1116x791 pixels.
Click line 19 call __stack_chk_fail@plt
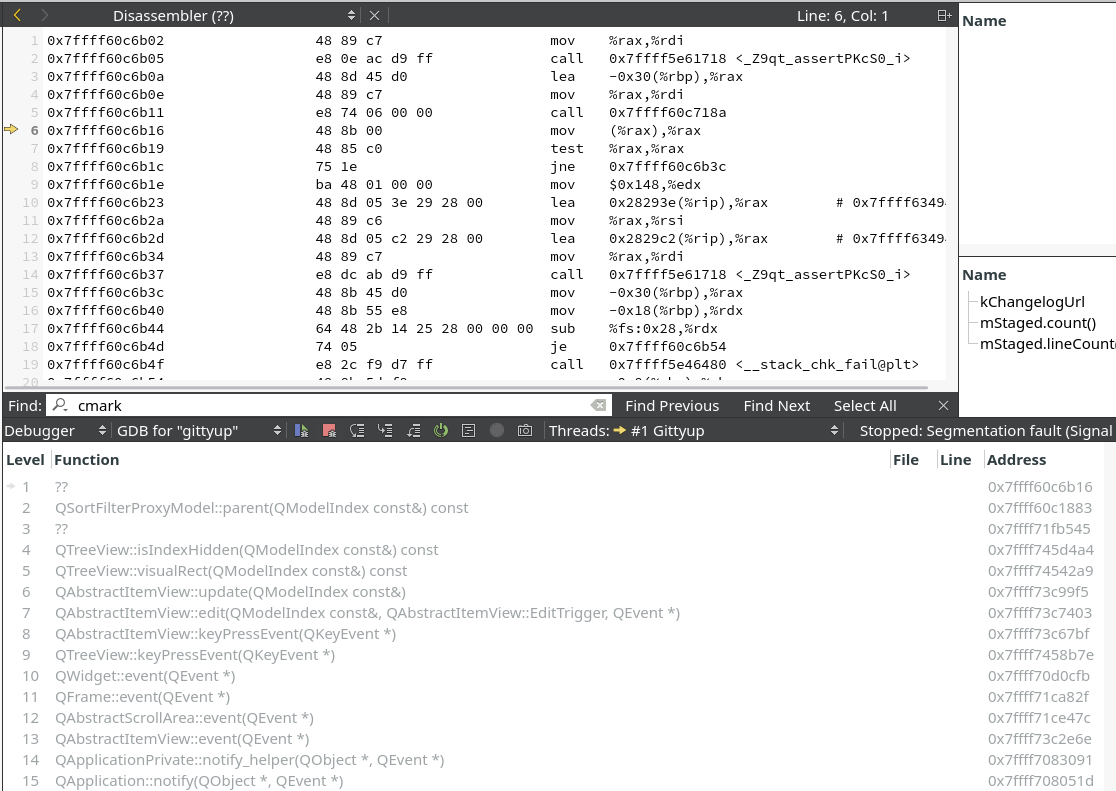pyautogui.click(x=734, y=365)
